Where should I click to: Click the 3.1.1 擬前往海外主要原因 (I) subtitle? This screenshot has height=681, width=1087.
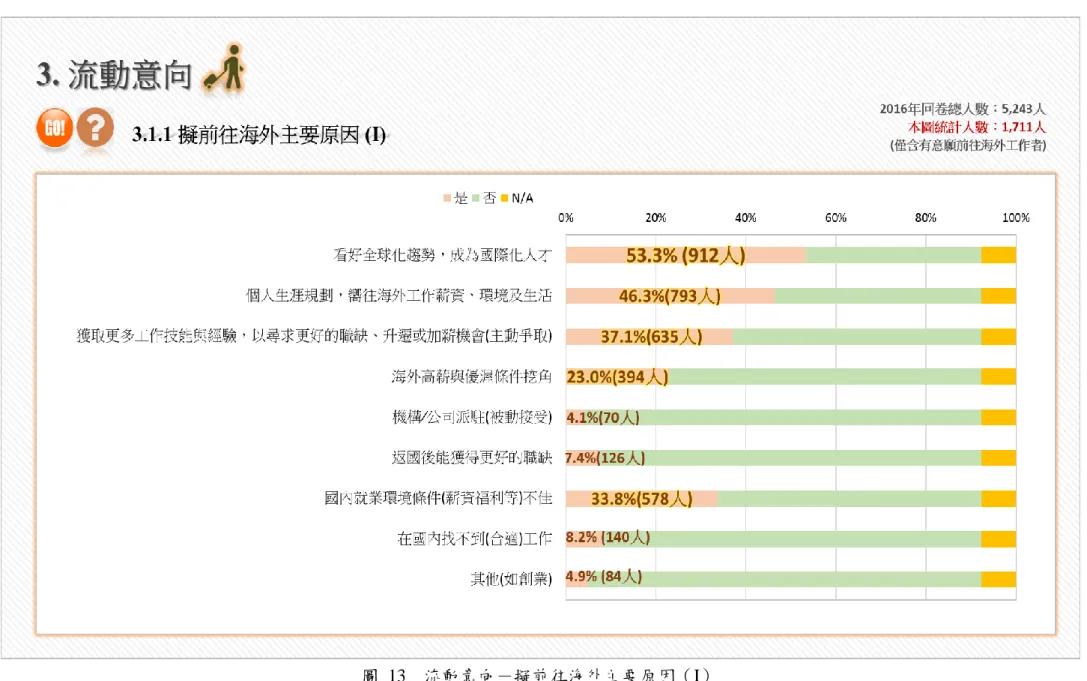pyautogui.click(x=259, y=135)
